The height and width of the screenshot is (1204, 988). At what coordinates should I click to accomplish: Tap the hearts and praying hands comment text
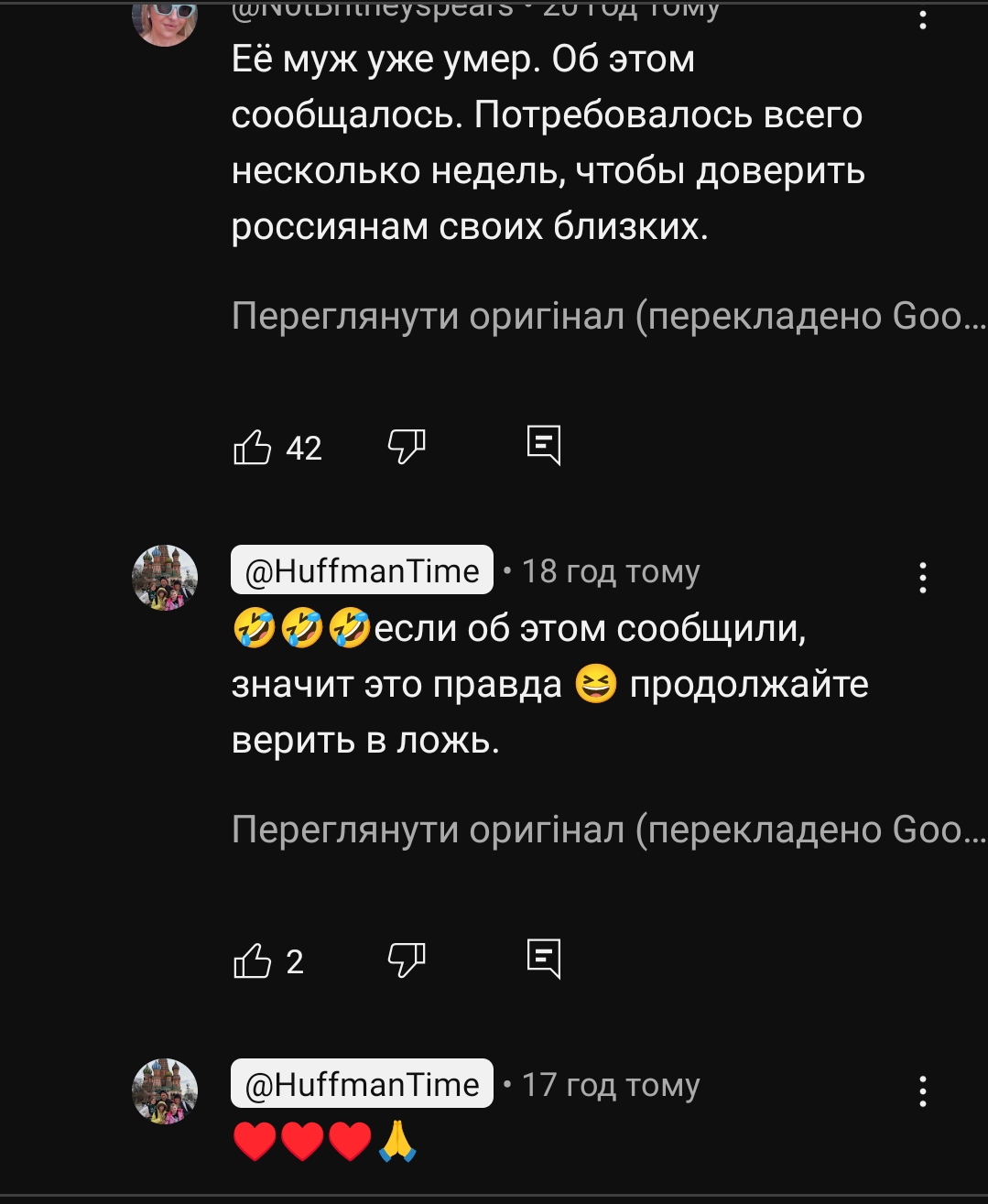[325, 1142]
